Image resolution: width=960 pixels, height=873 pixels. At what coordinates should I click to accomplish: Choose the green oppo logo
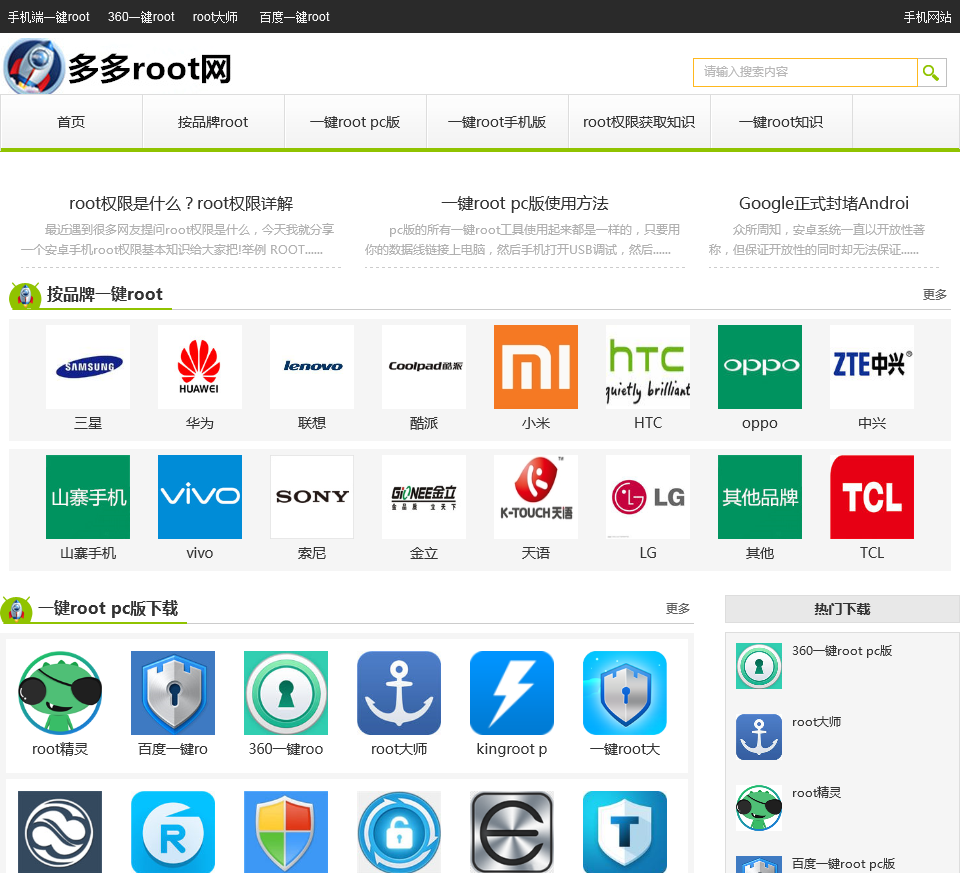[760, 367]
